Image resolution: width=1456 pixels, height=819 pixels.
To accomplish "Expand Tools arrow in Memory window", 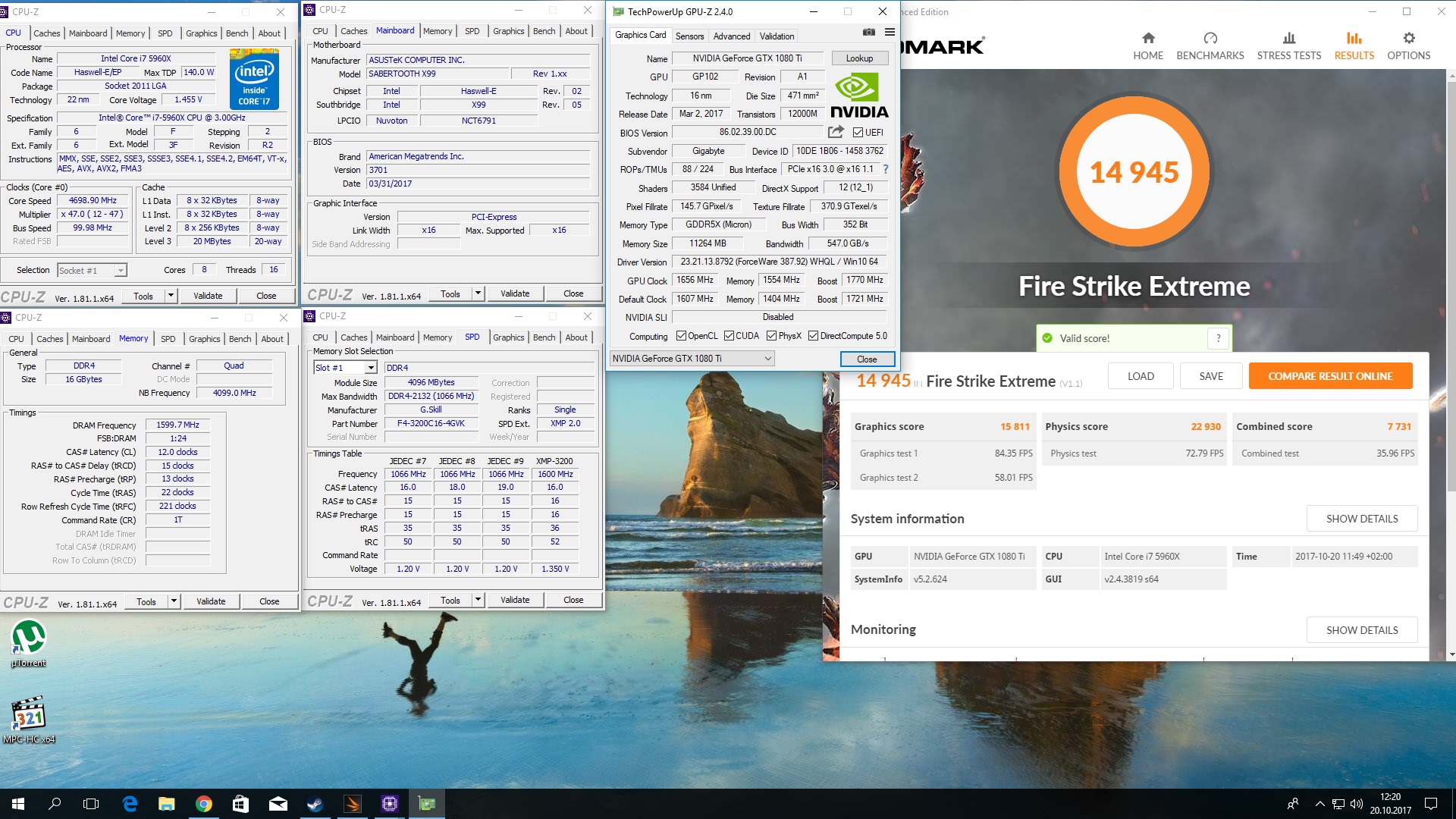I will tap(174, 601).
